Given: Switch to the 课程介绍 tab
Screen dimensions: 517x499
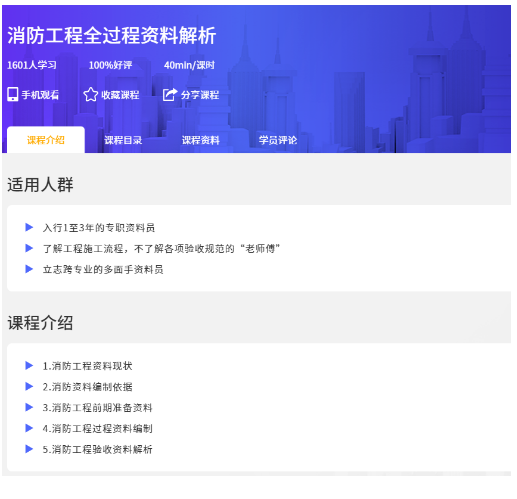Looking at the screenshot, I should 46,140.
